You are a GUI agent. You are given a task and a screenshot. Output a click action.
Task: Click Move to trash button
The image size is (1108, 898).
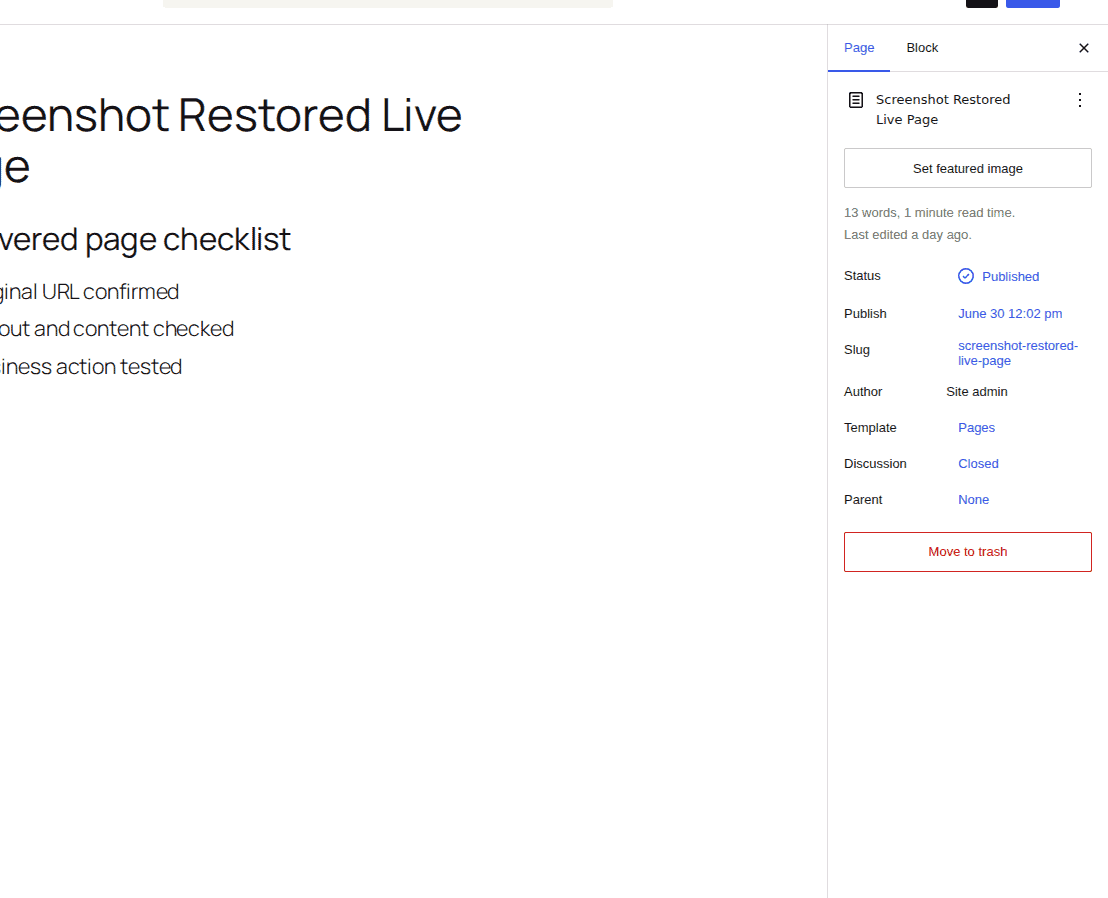click(x=967, y=552)
